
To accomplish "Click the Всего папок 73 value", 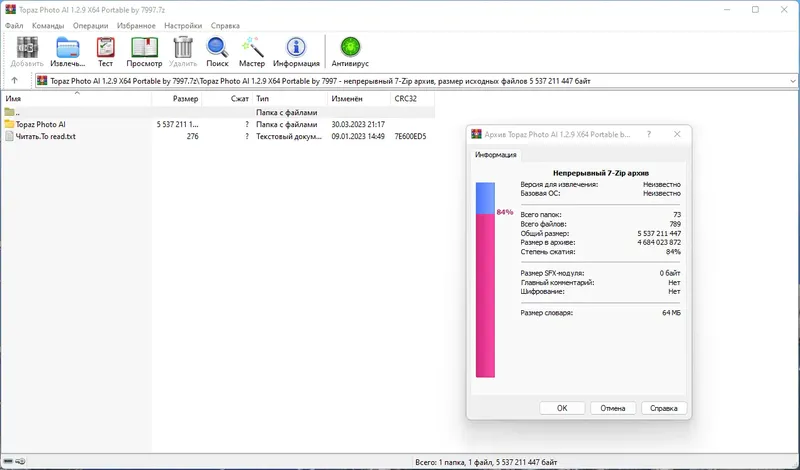I will tap(677, 215).
